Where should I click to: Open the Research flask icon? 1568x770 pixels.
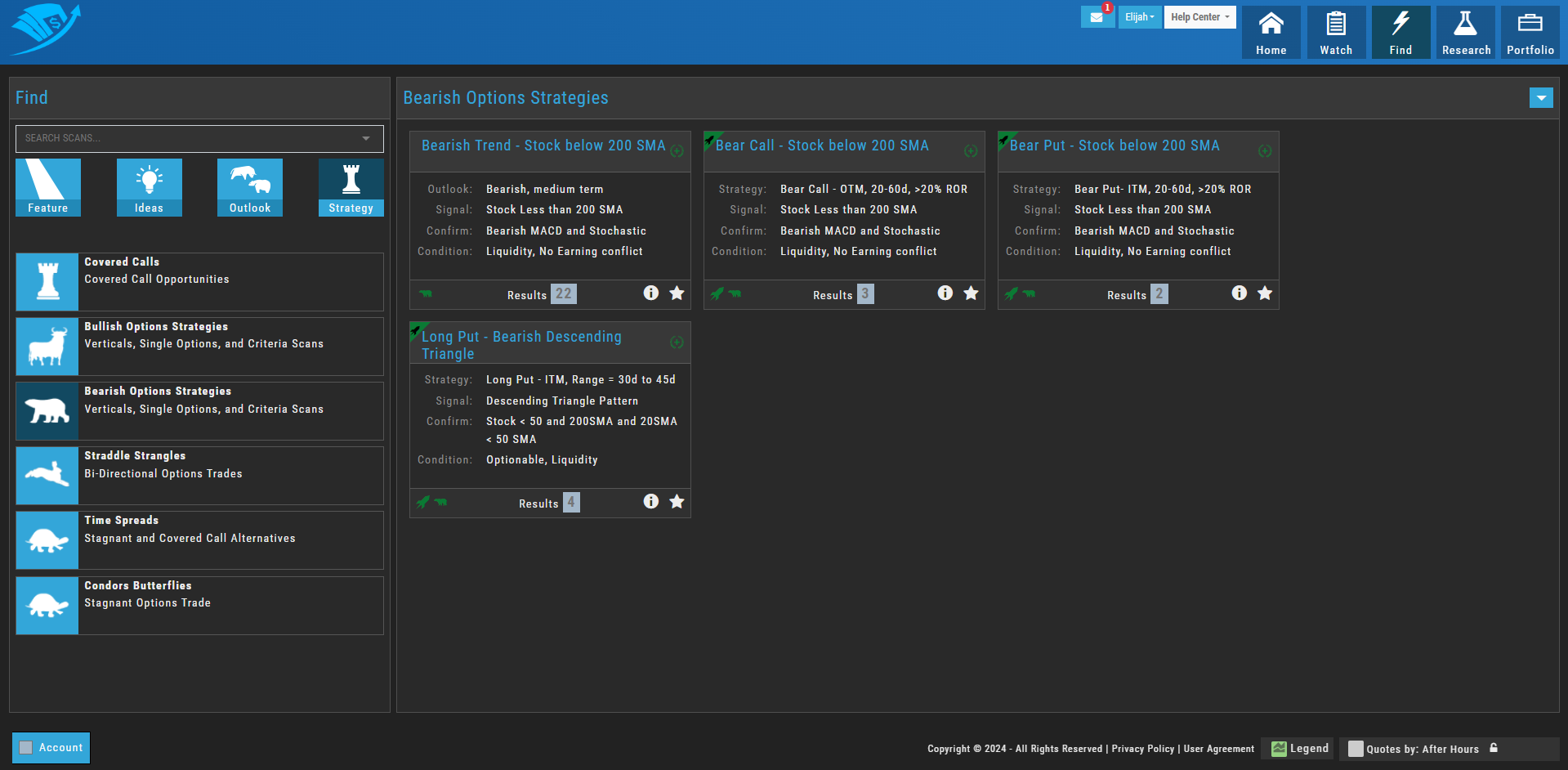pyautogui.click(x=1466, y=33)
